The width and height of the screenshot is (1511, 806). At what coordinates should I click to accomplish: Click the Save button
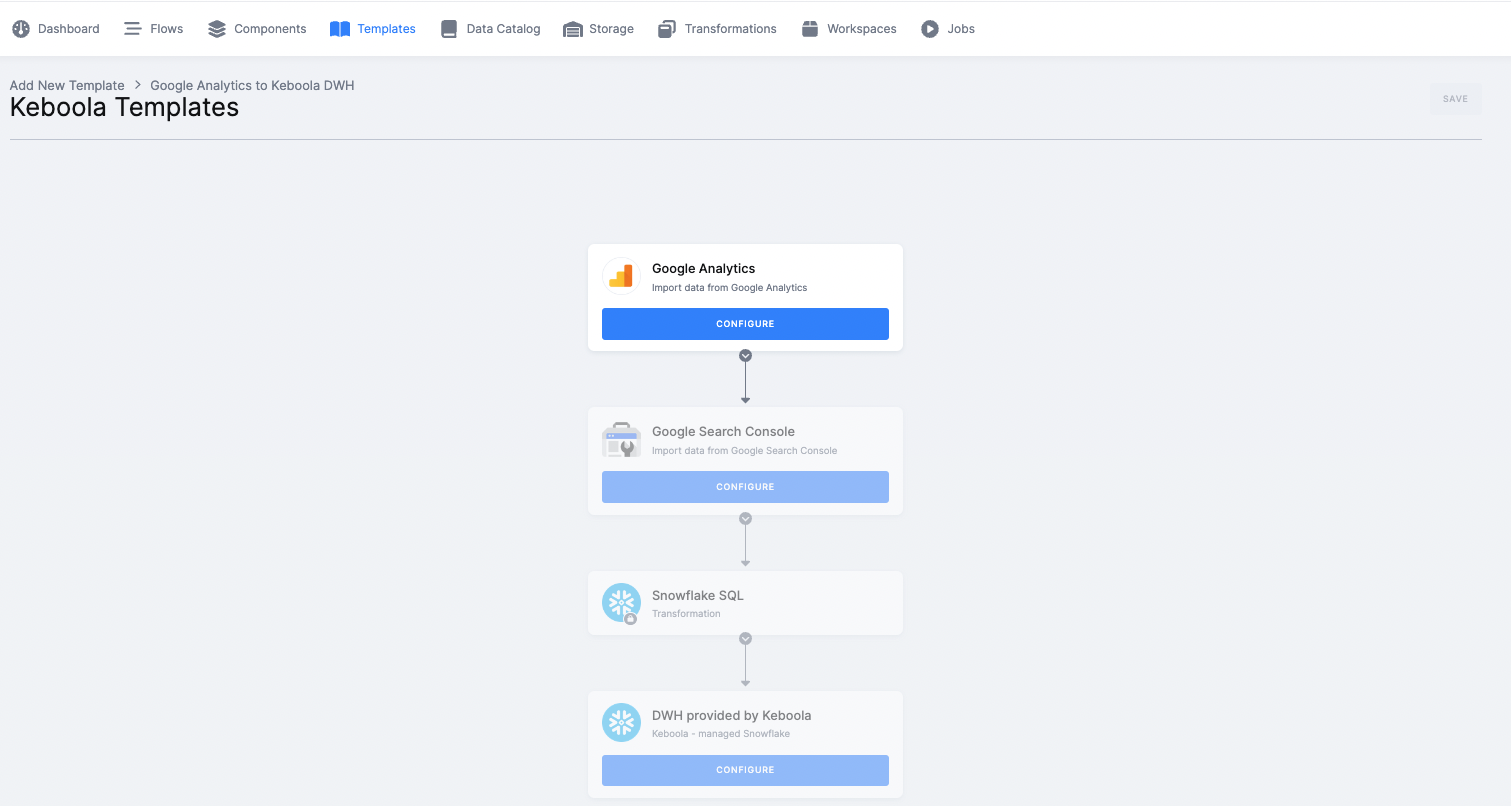(1455, 98)
